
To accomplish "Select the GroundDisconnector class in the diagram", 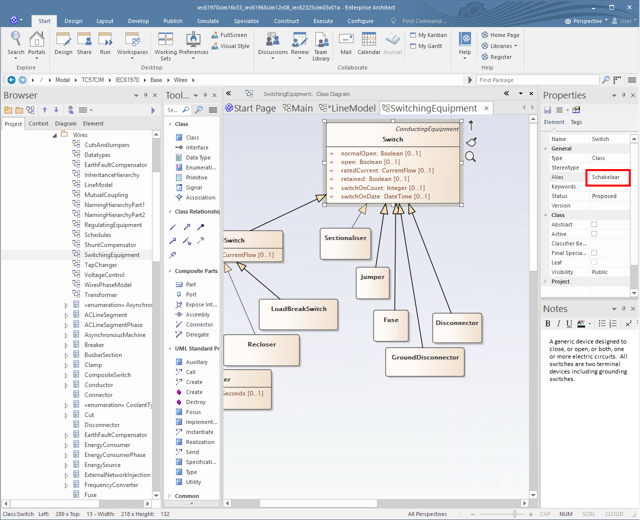I will 425,362.
